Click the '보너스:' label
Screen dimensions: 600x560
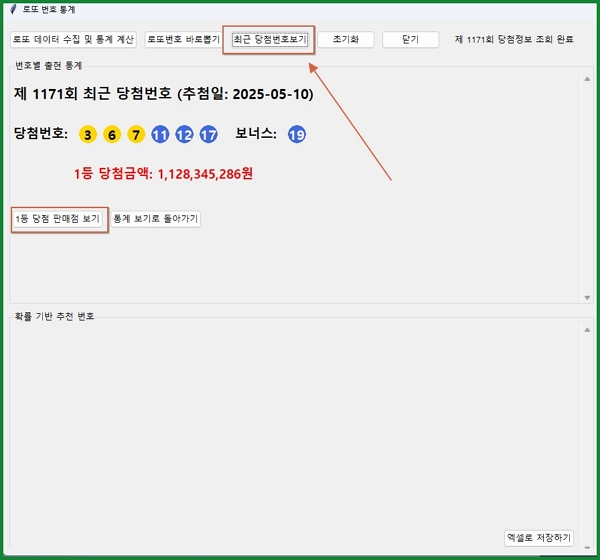256,133
